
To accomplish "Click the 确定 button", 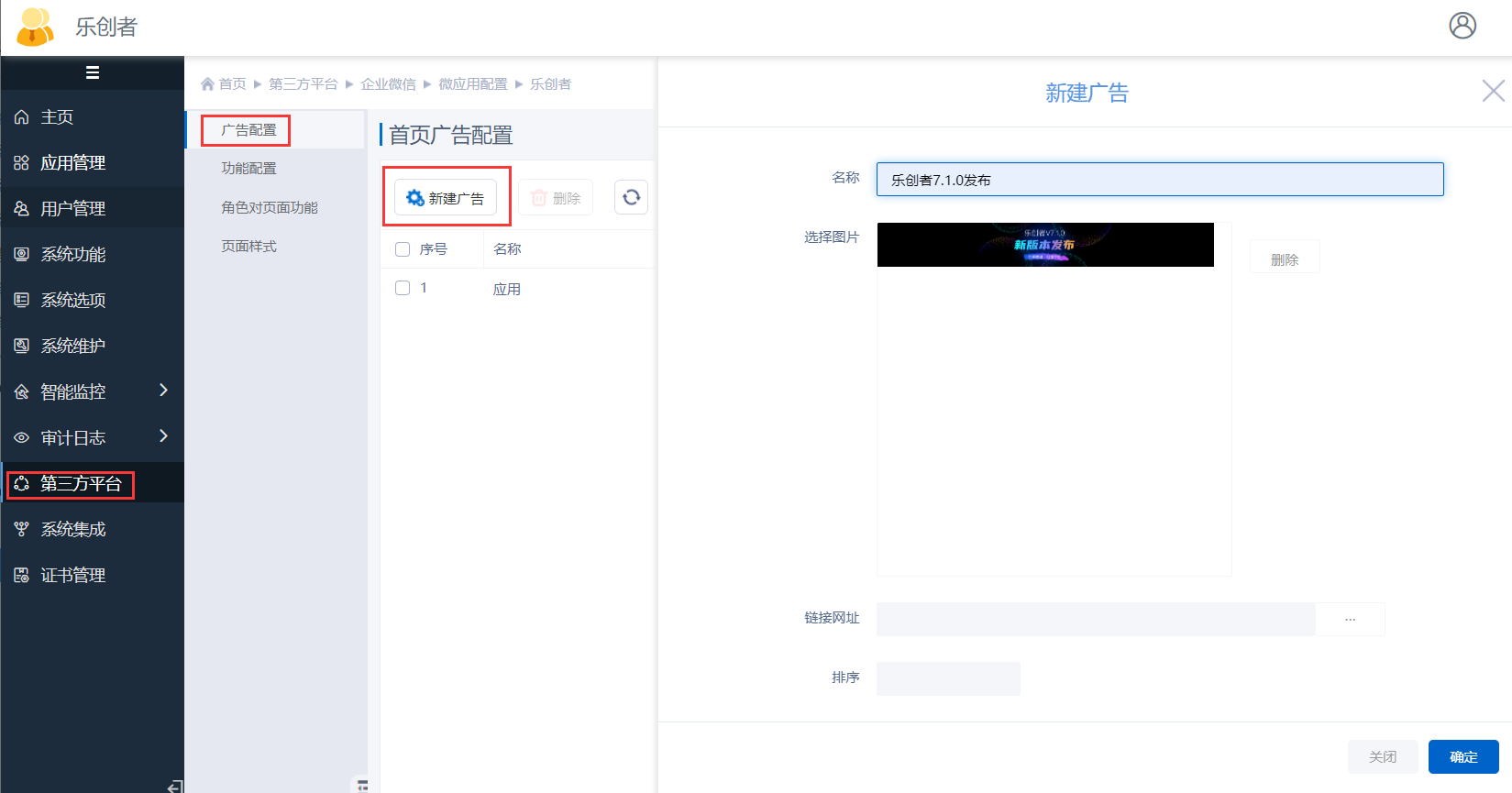I will pos(1462,756).
